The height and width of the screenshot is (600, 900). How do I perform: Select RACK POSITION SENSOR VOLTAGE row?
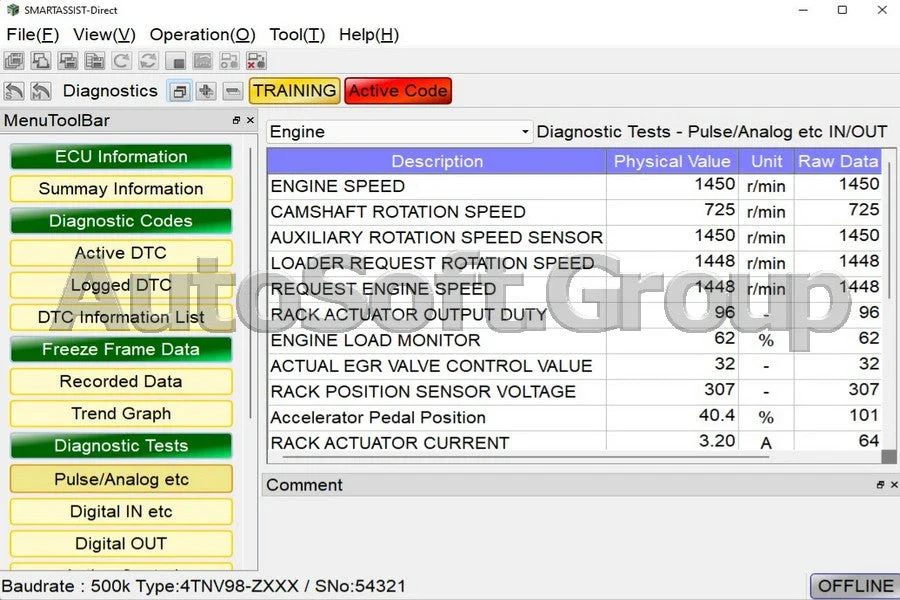pos(575,392)
